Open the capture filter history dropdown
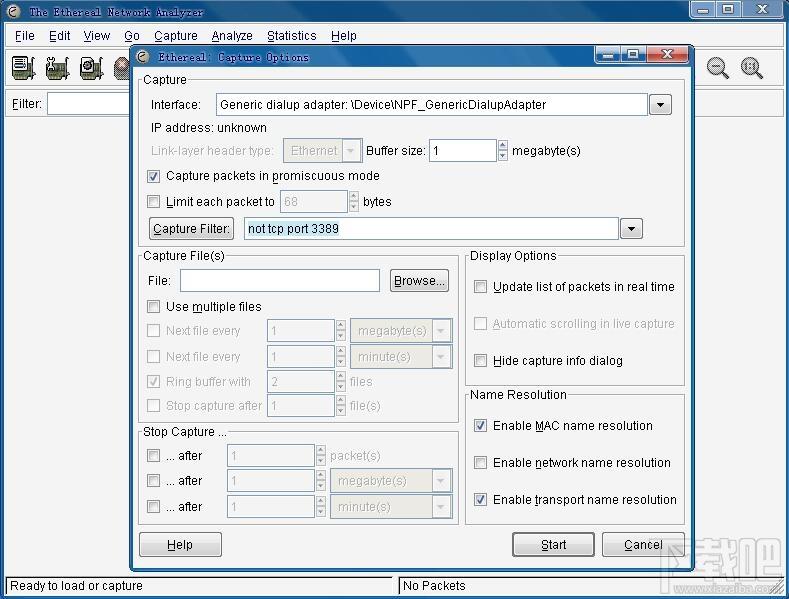This screenshot has width=789, height=599. (x=631, y=229)
